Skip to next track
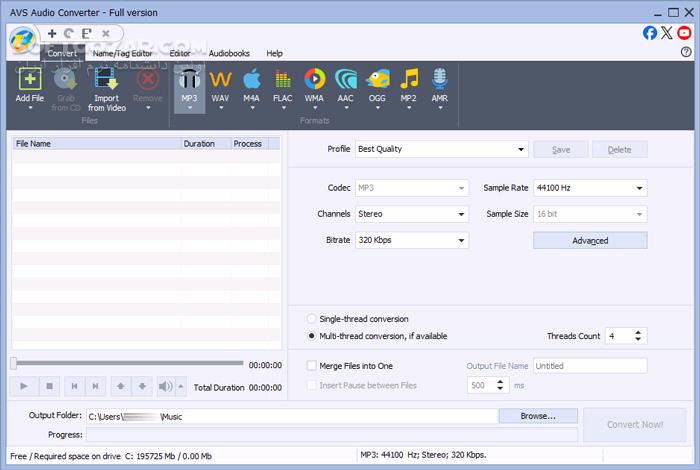 click(x=96, y=386)
